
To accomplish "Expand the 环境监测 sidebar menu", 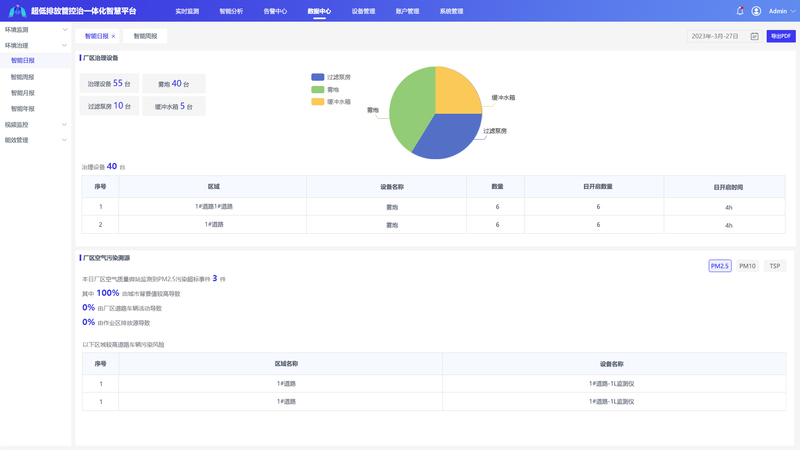I will pos(35,30).
